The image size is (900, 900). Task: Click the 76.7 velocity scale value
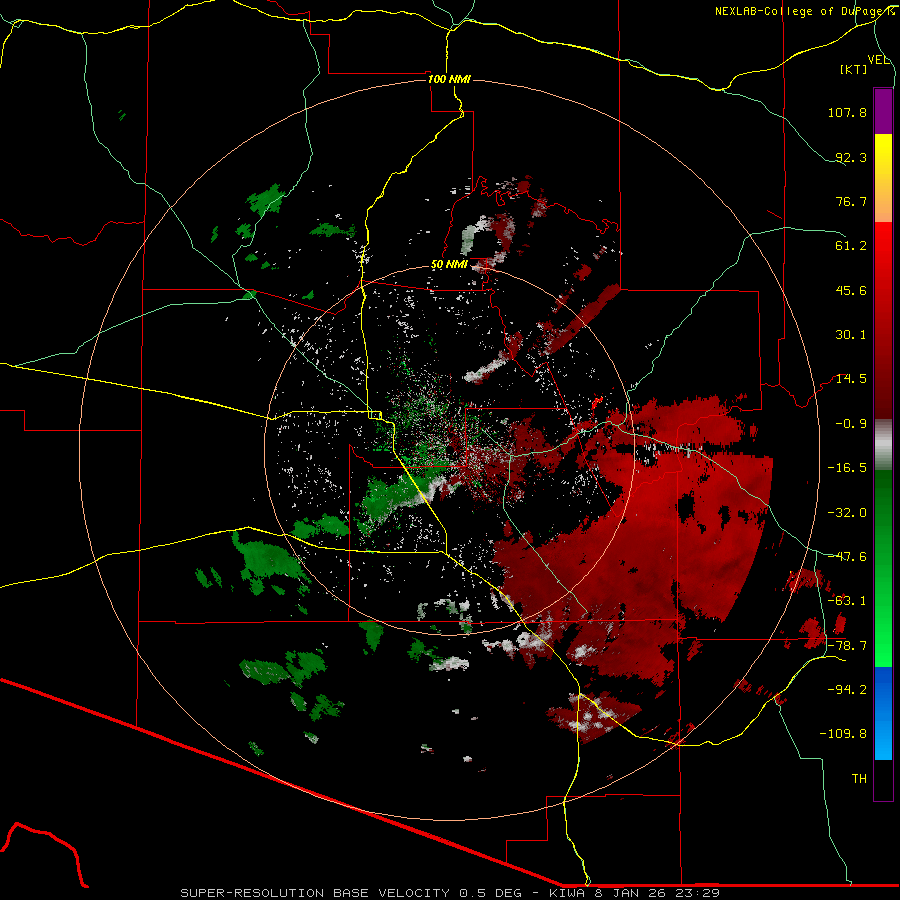pyautogui.click(x=851, y=201)
